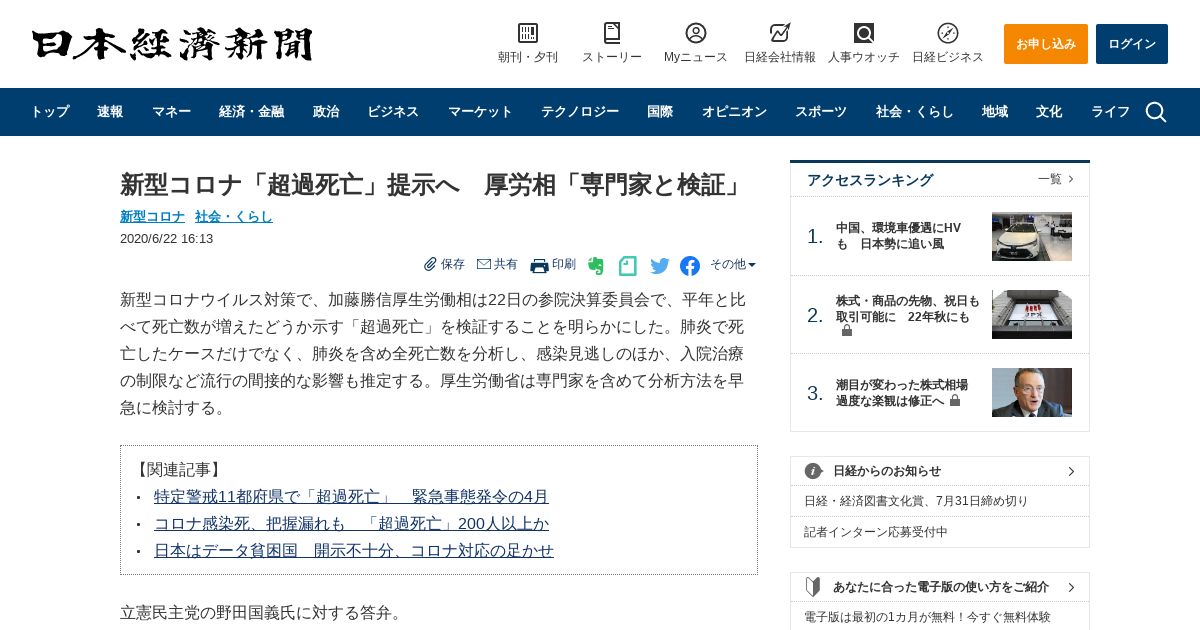The width and height of the screenshot is (1200, 630).
Task: Open 電子版は最初の1カ月が無料 link
Action: click(927, 617)
